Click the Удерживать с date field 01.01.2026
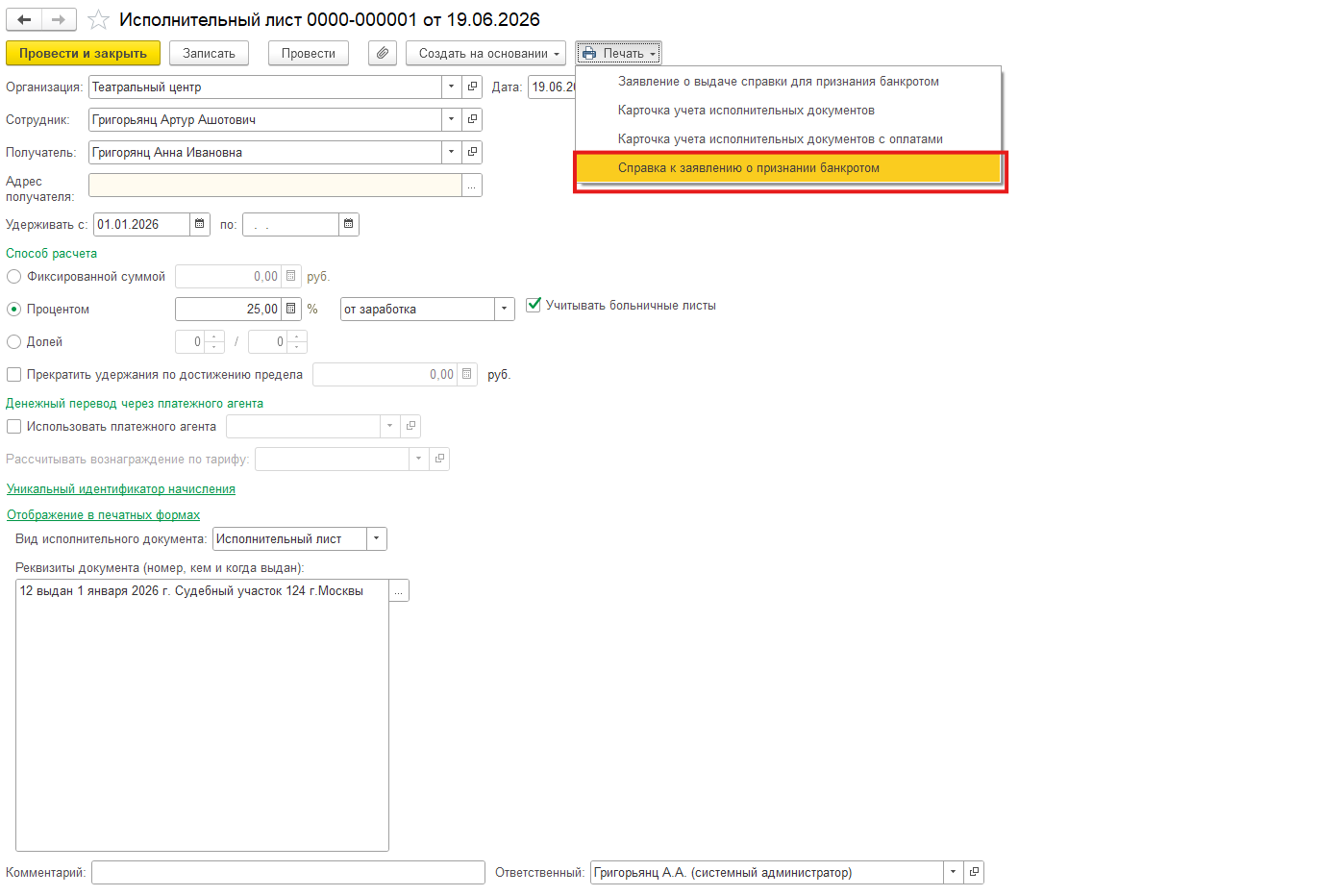This screenshot has height=896, width=1317. 141,224
